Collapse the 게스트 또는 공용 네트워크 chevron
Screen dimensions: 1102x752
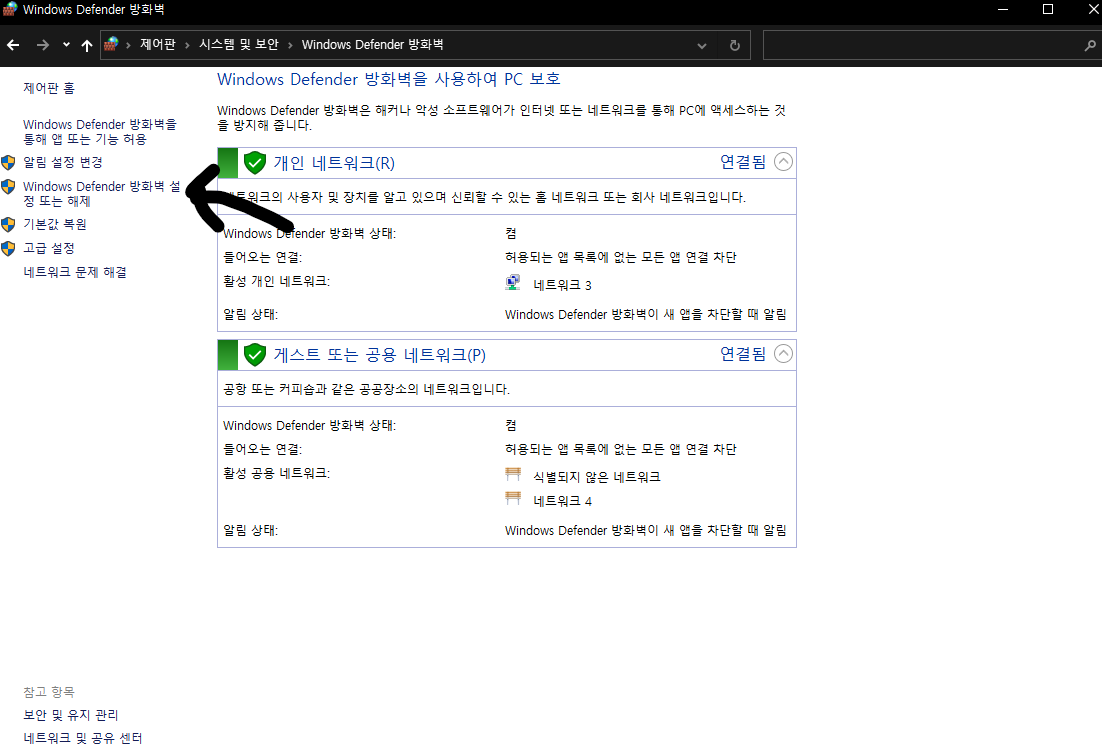[x=783, y=354]
